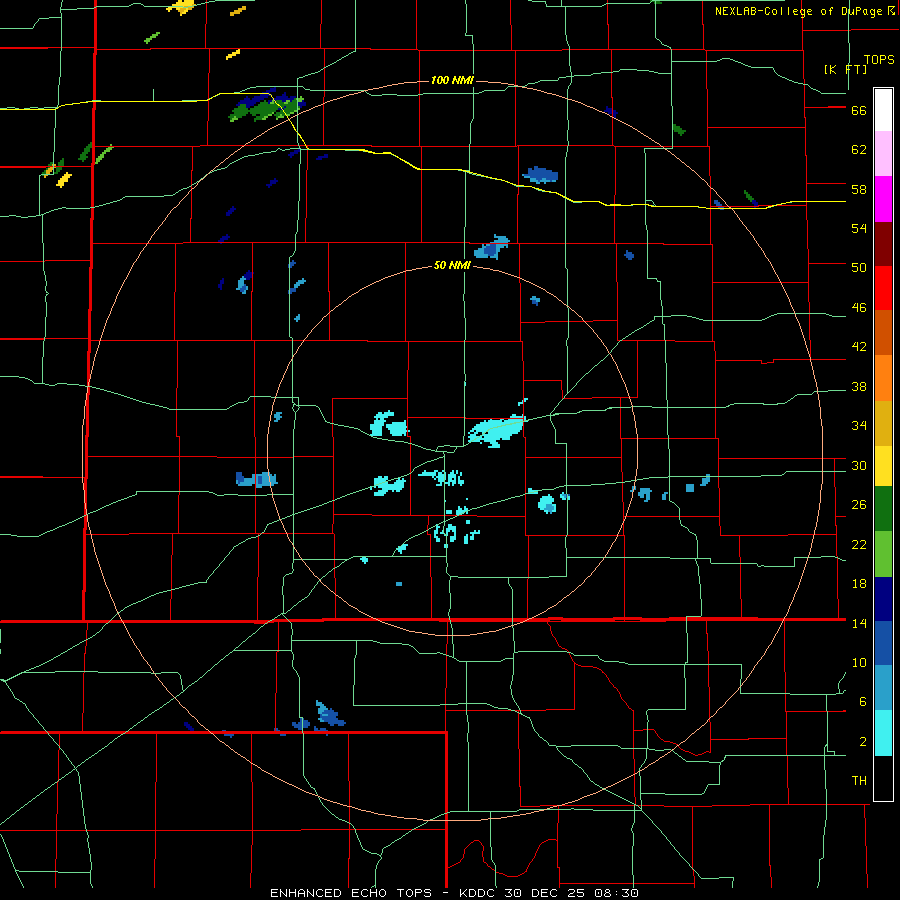900x900 pixels.
Task: Click the '30' scale label
Action: pyautogui.click(x=859, y=465)
